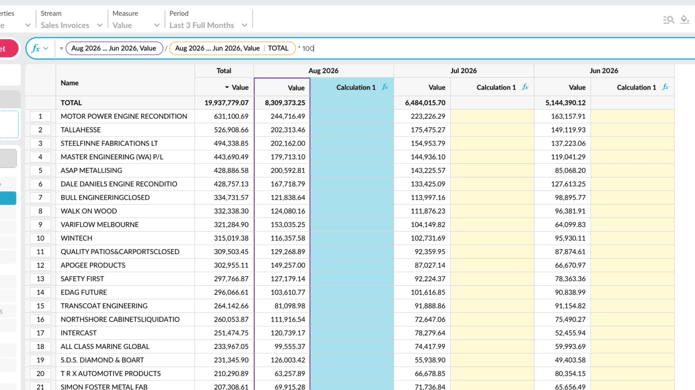Select row MOTOR POWER ENGINE RECONDITION

click(x=124, y=116)
